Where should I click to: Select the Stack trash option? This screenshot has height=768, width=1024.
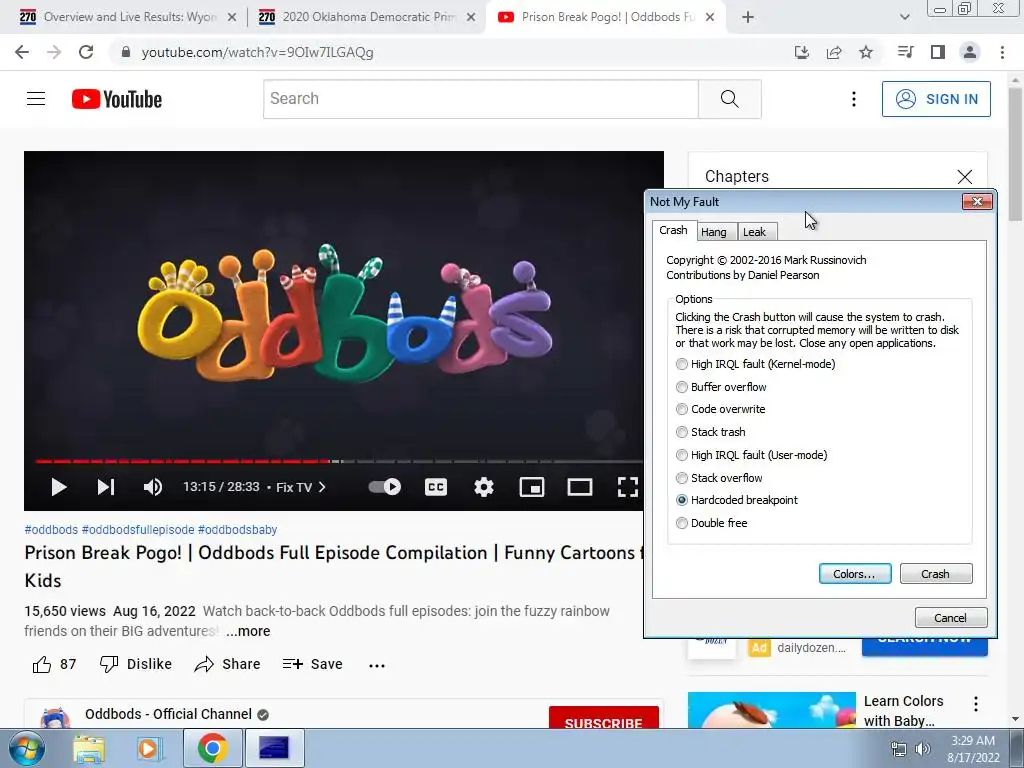coord(711,432)
